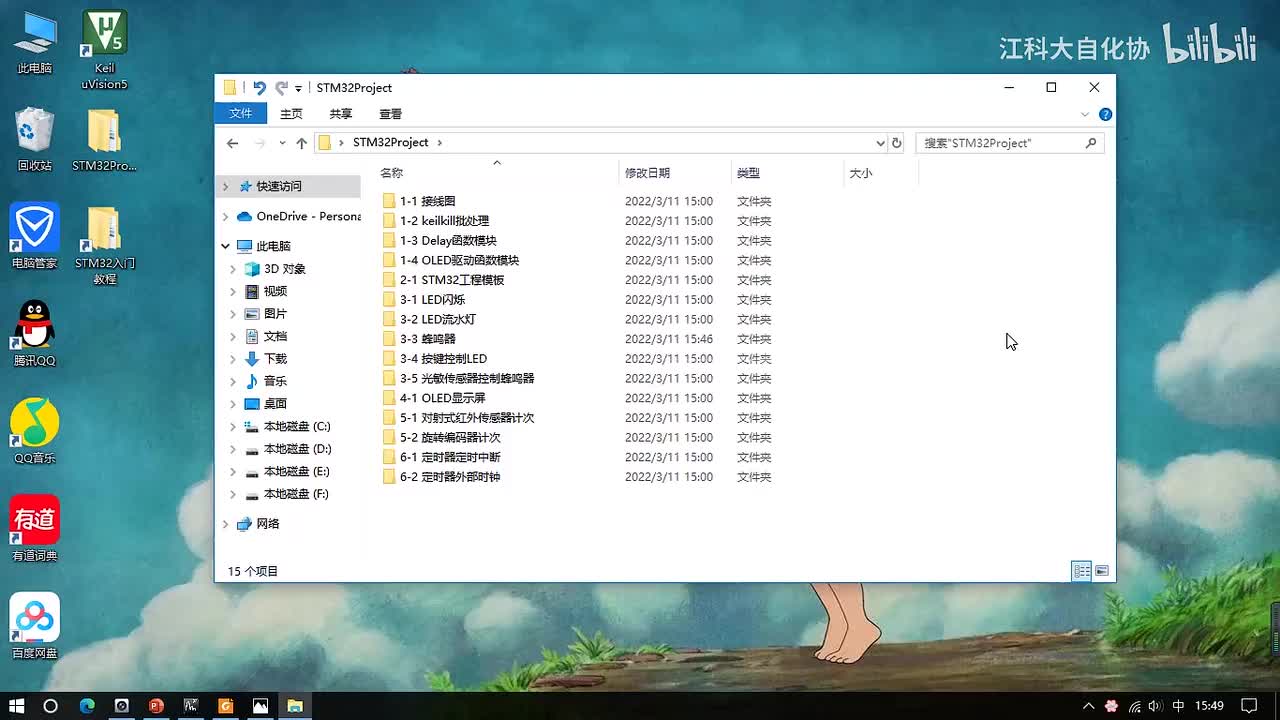Switch to large icons view button

click(1101, 571)
